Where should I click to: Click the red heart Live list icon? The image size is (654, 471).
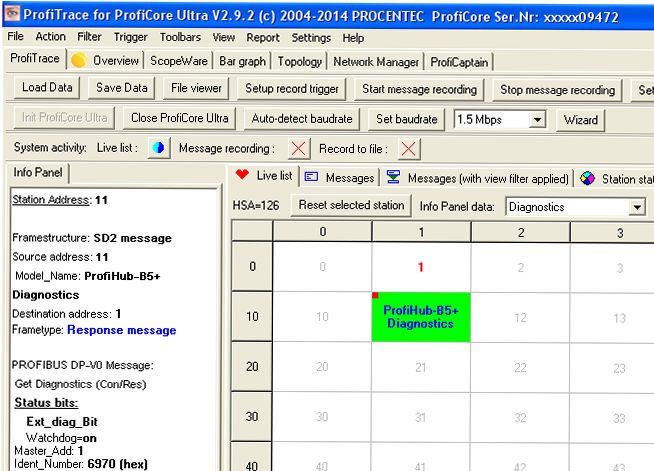pyautogui.click(x=242, y=174)
